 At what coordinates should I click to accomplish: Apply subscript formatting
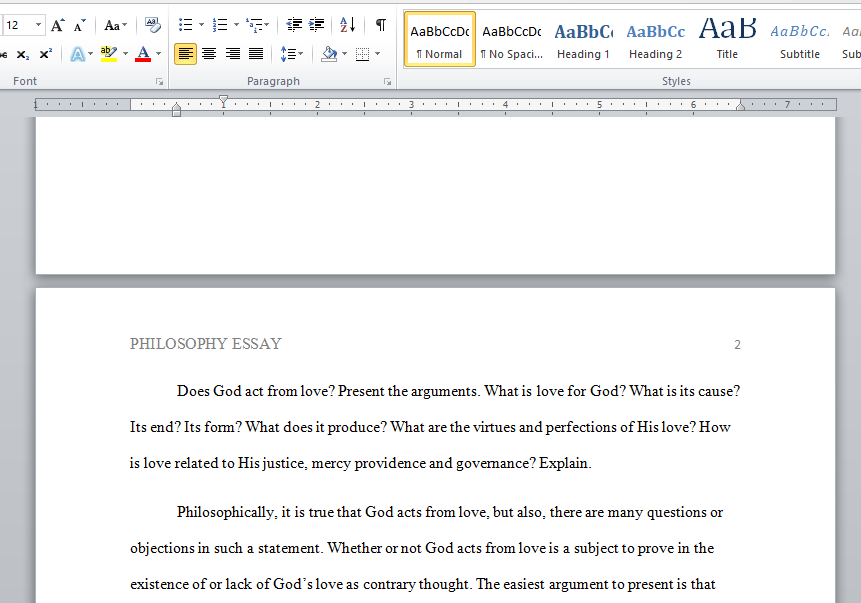click(x=23, y=54)
